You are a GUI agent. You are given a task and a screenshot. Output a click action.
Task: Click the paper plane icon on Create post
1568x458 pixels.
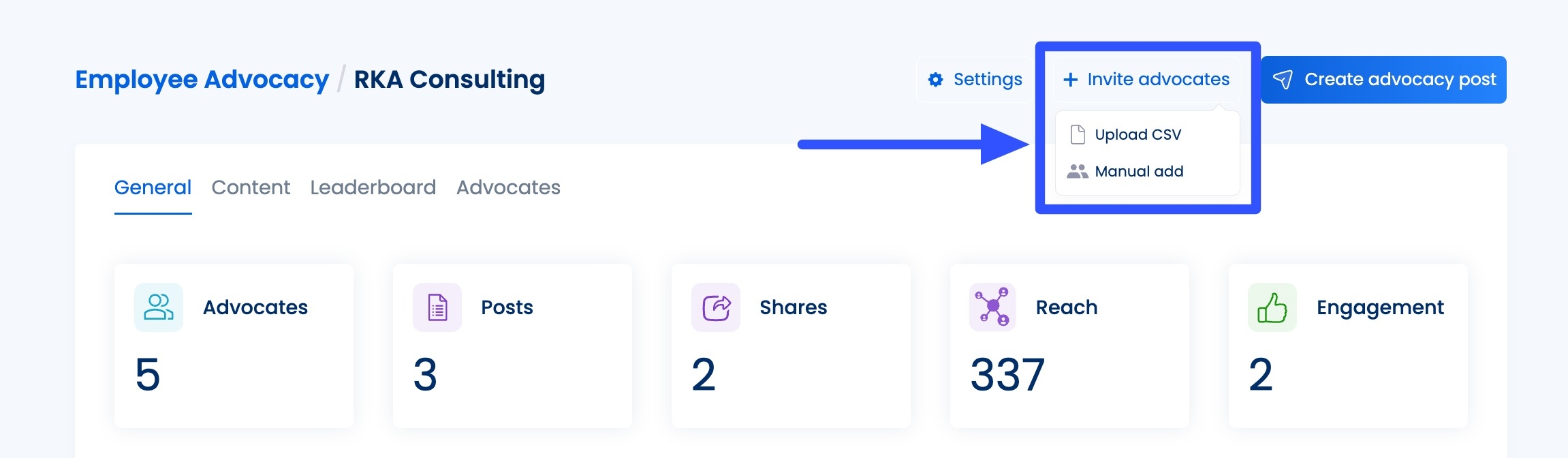(x=1283, y=80)
